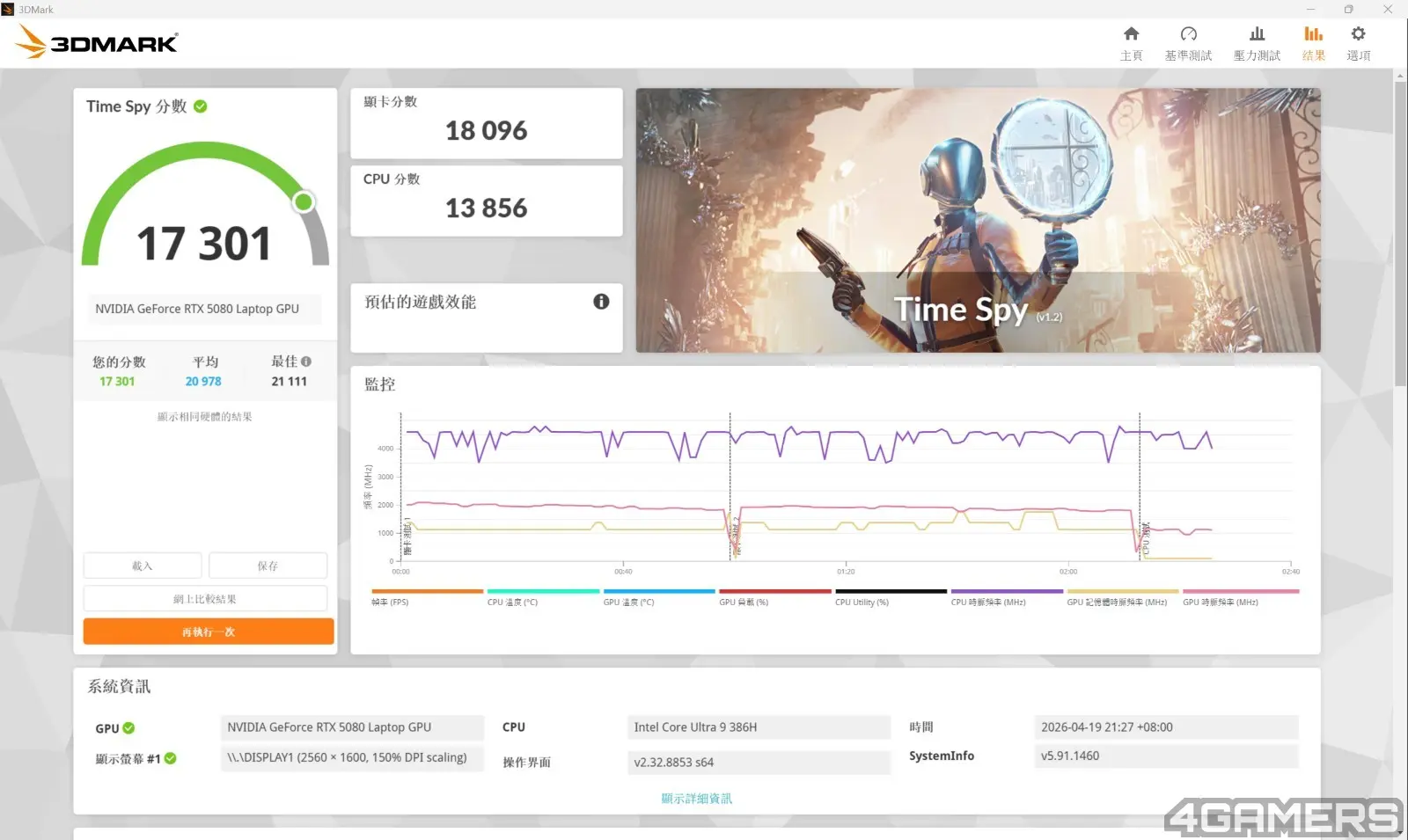This screenshot has width=1408, height=840.
Task: Click the 載入 load button
Action: pos(143,566)
